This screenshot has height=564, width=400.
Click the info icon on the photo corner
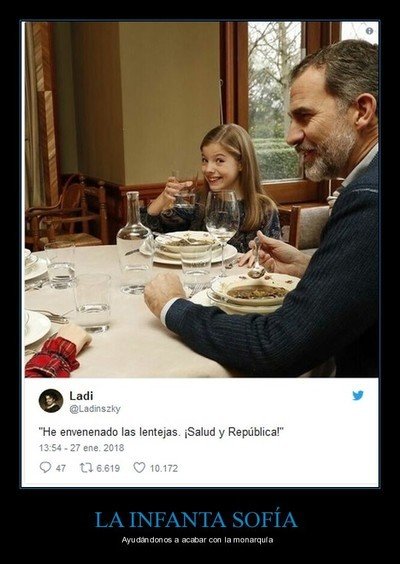point(369,31)
